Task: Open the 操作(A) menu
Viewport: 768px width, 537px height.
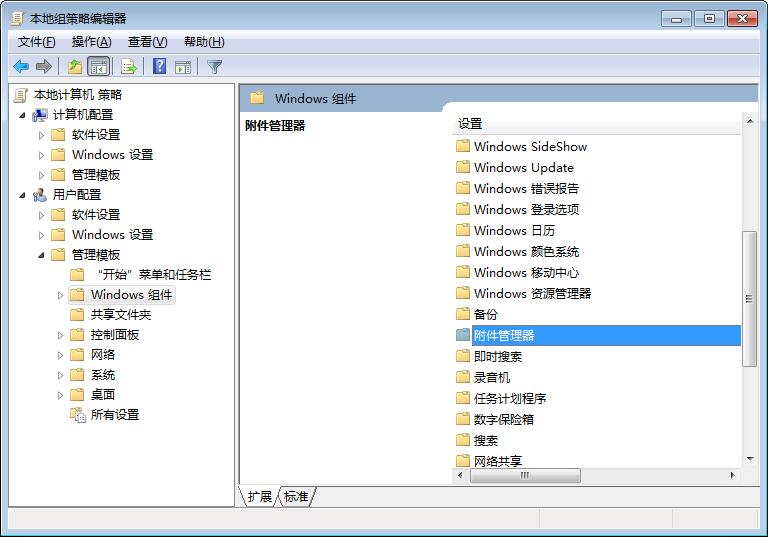Action: point(91,42)
